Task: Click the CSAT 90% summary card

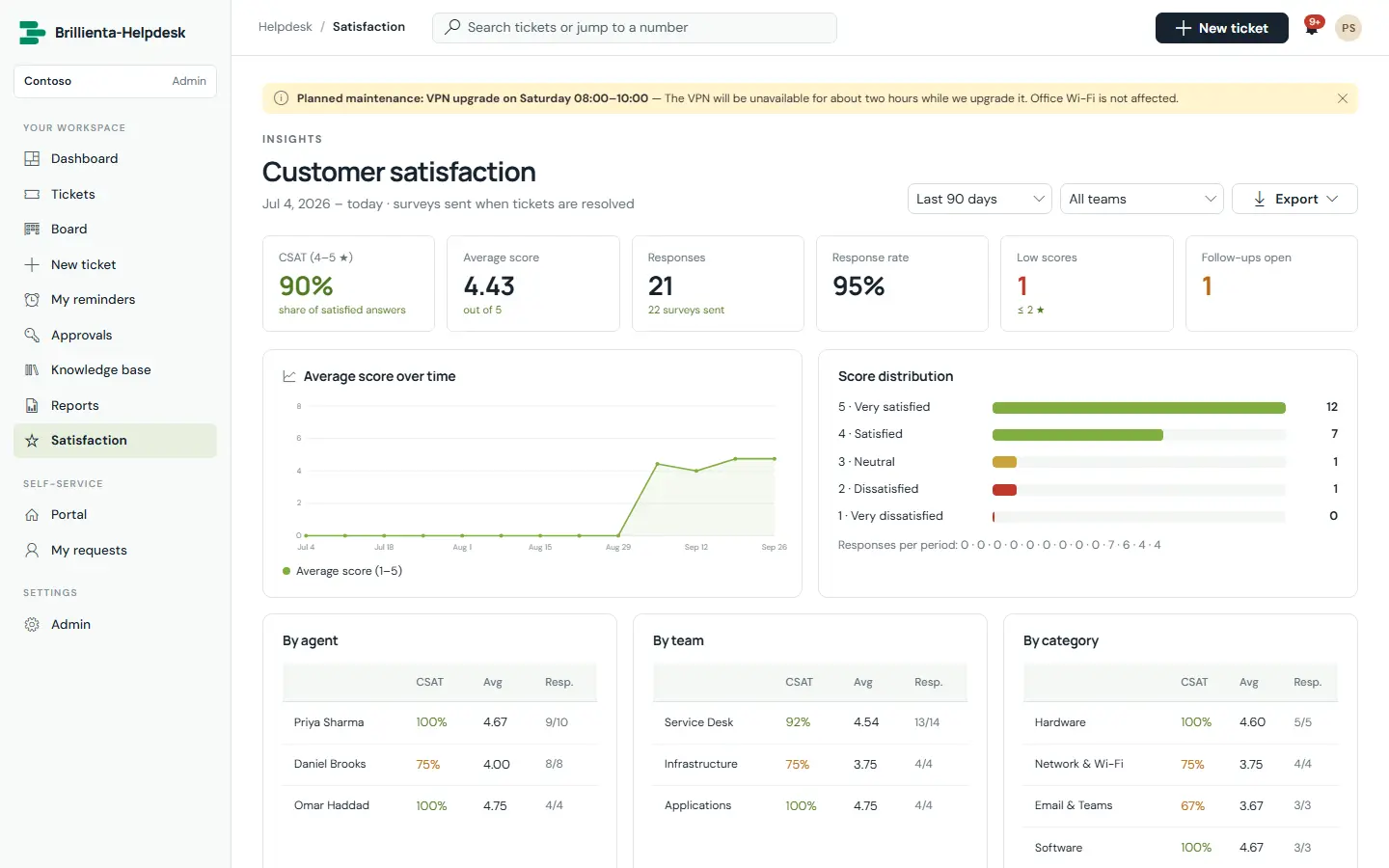Action: [348, 284]
